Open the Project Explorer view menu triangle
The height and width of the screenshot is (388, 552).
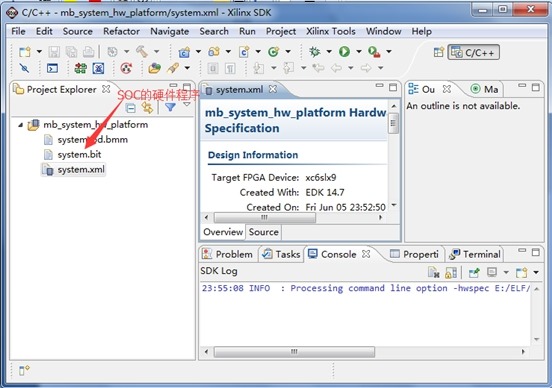click(x=187, y=105)
